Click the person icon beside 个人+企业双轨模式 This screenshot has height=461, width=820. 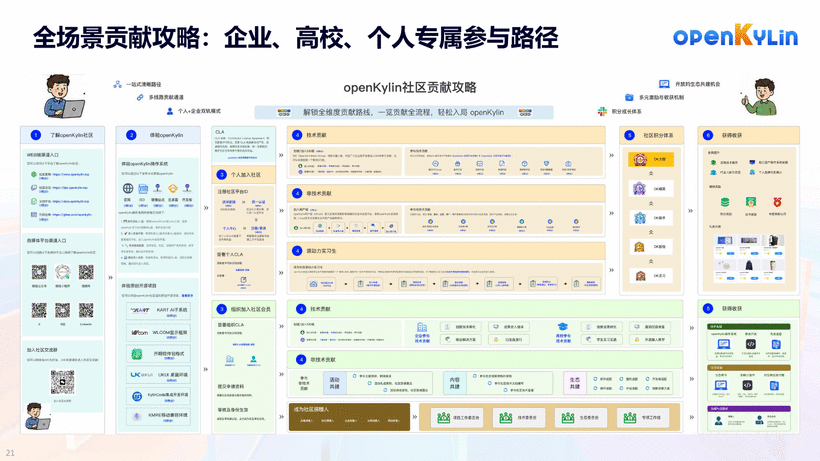tap(170, 111)
